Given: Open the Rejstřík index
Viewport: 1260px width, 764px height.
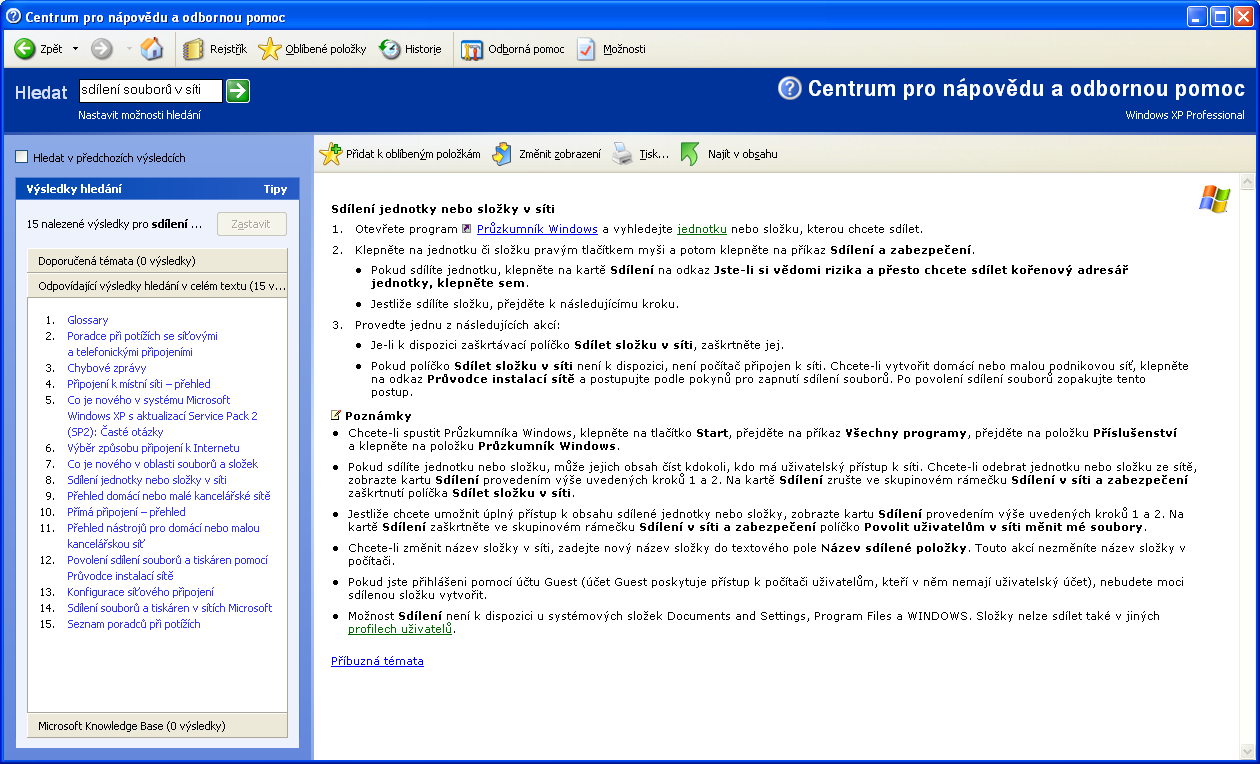Looking at the screenshot, I should [x=215, y=49].
